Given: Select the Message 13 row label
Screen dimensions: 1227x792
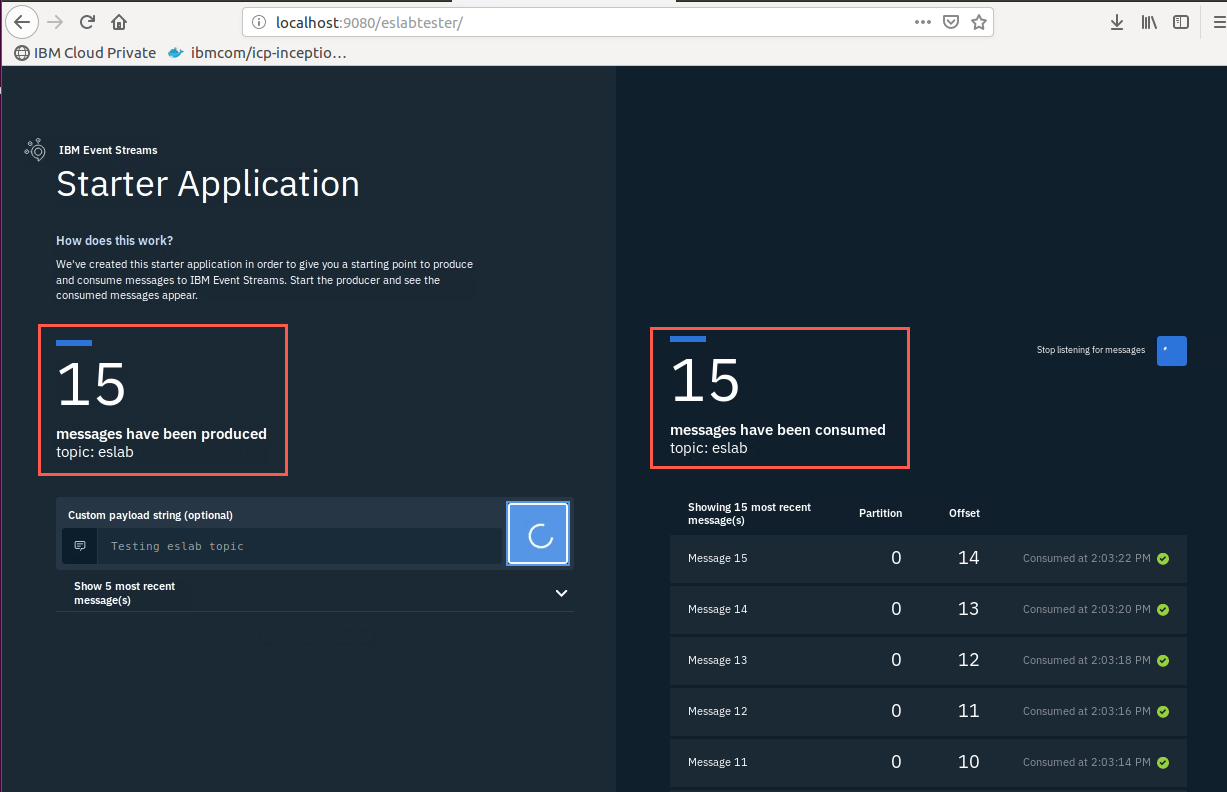Looking at the screenshot, I should point(717,660).
